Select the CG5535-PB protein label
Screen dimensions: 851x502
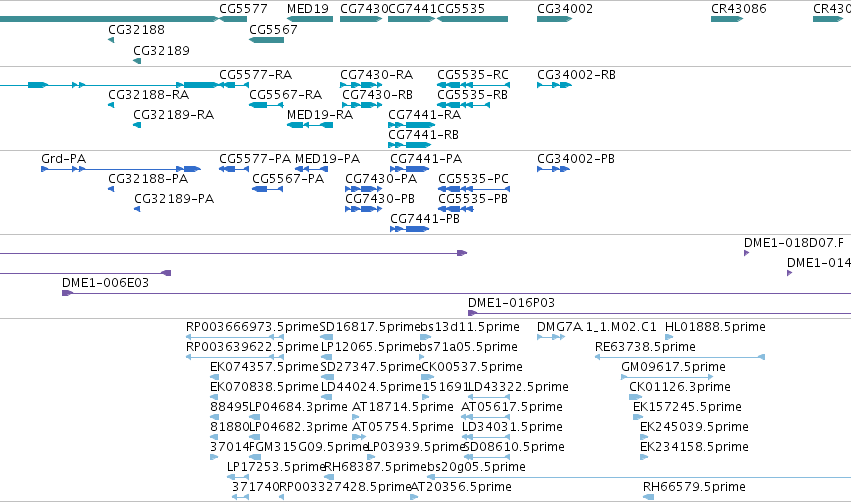point(473,199)
